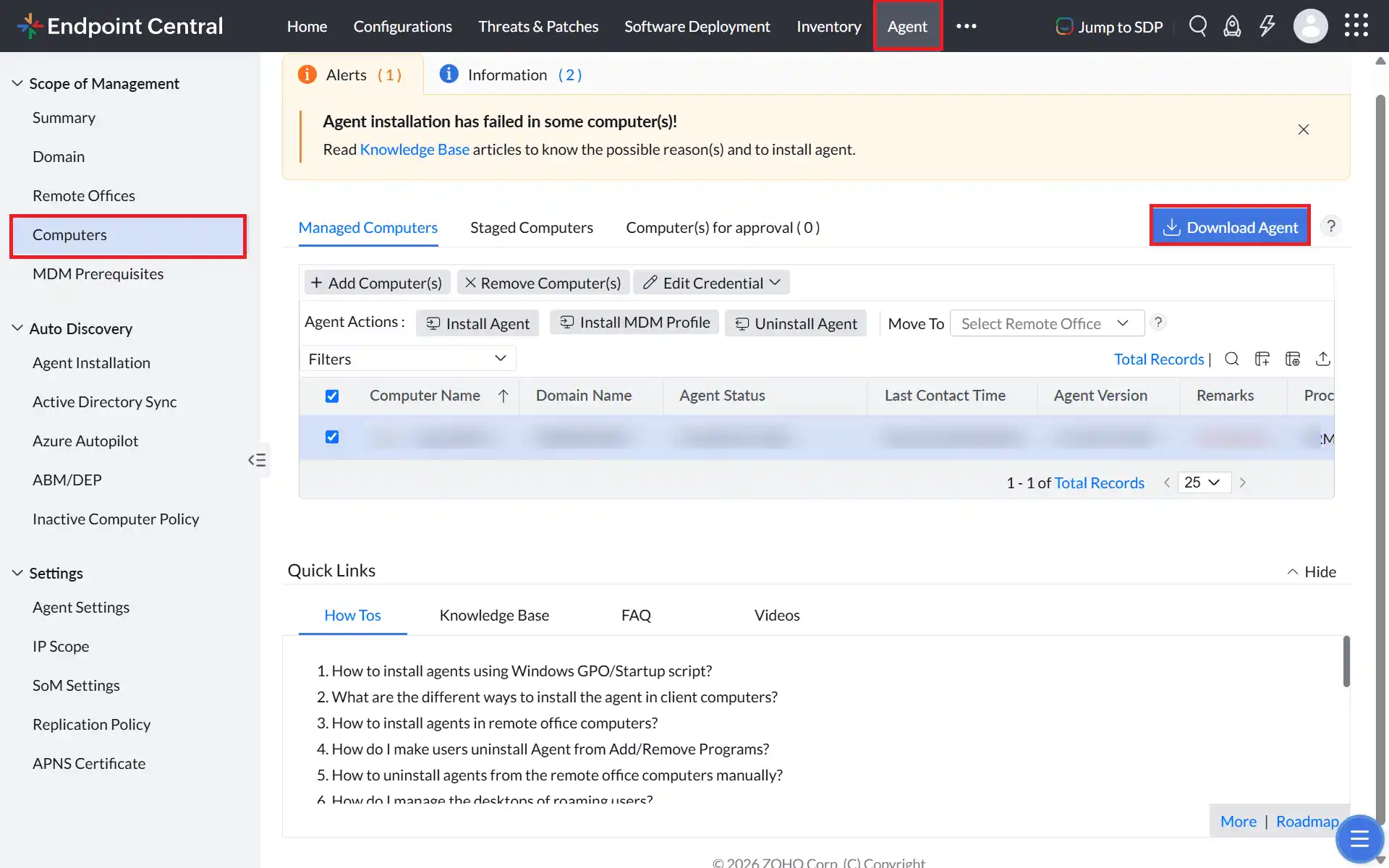Click the lightning bolt quick actions icon
This screenshot has width=1389, height=868.
point(1267,26)
